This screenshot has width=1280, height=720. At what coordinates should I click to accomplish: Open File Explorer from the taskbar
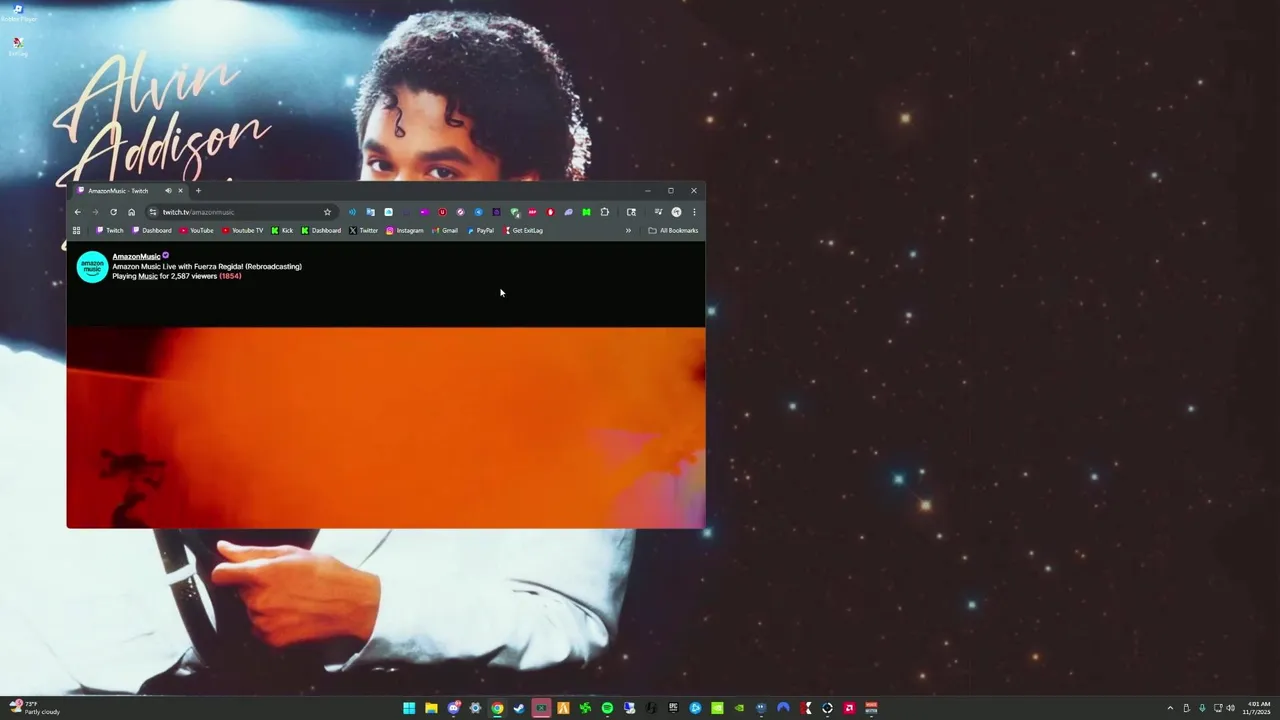[431, 708]
